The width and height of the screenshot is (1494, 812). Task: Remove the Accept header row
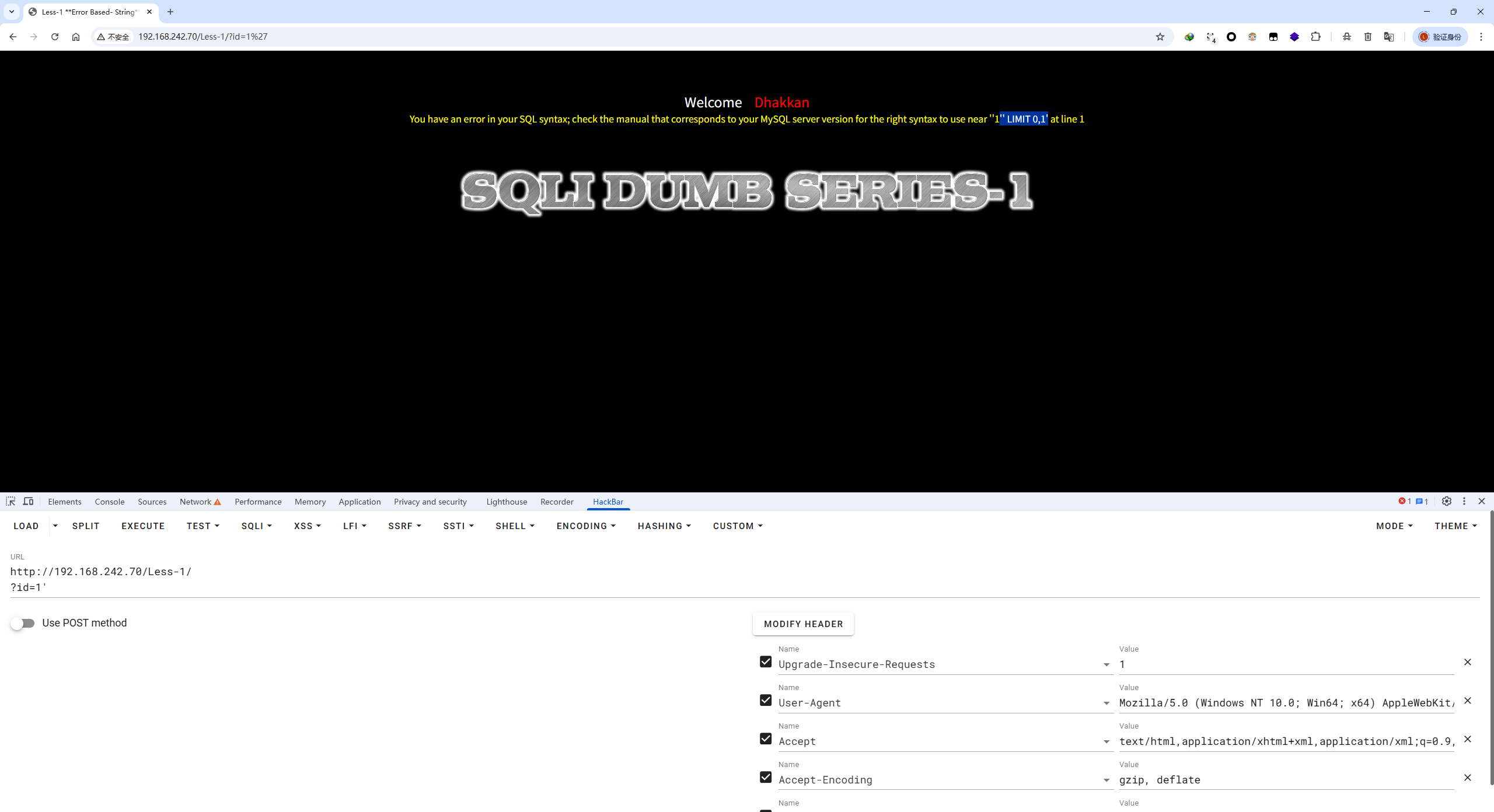point(1468,739)
